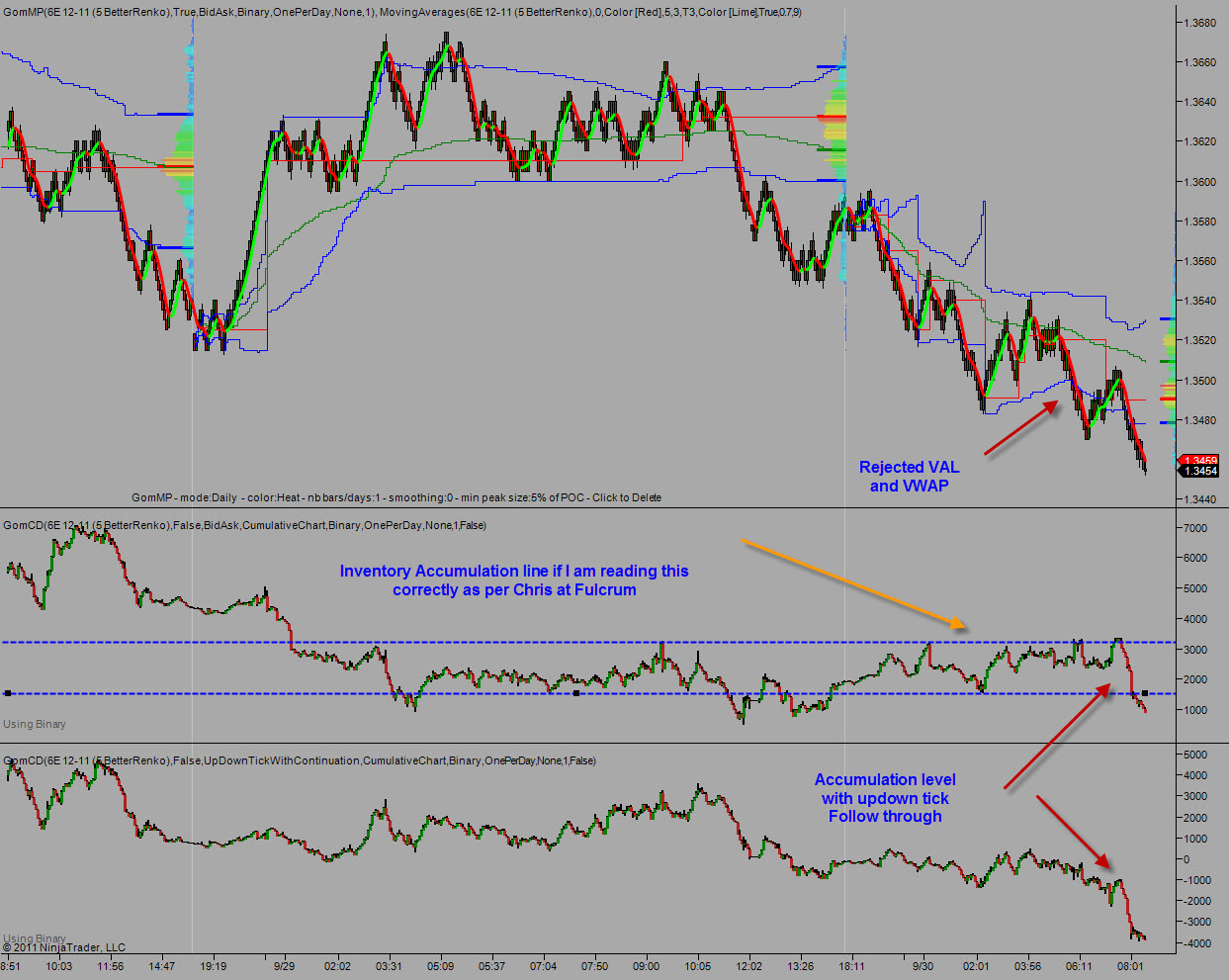This screenshot has height=980, width=1229.
Task: Click the 1.3640 price axis label
Action: [x=1199, y=102]
